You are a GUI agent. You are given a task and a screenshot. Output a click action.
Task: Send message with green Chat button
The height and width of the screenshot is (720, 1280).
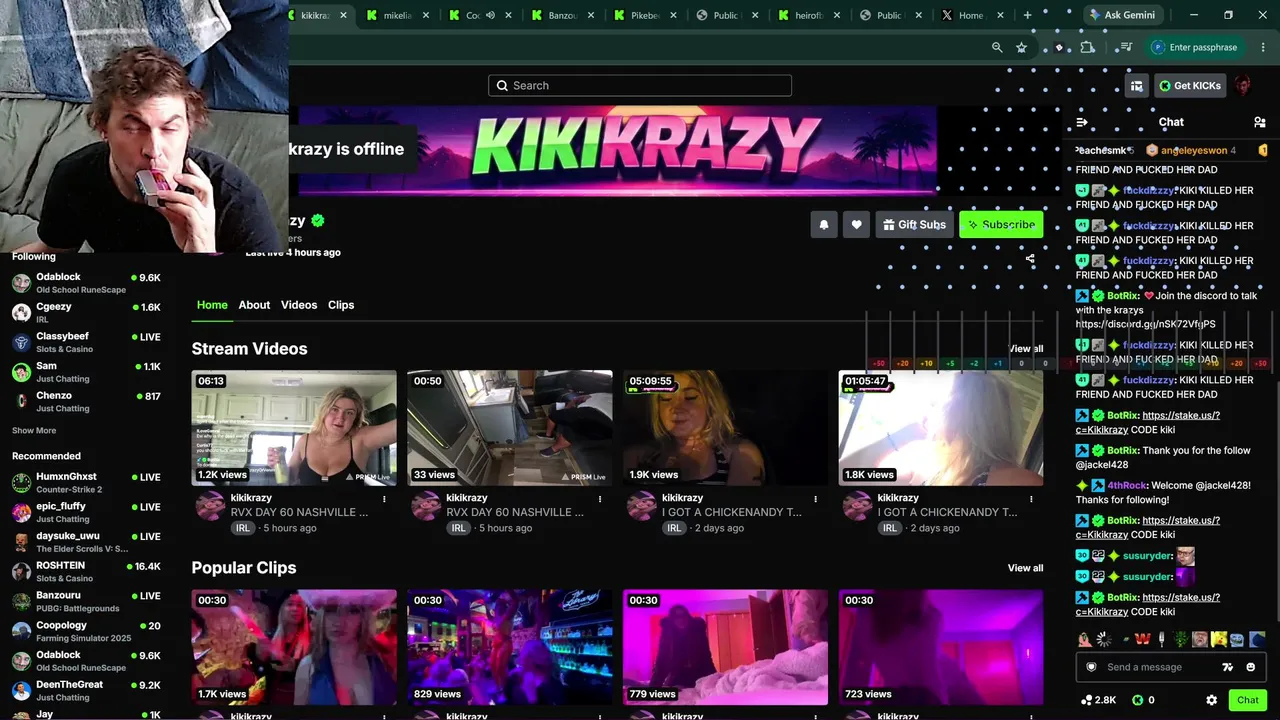click(x=1247, y=700)
